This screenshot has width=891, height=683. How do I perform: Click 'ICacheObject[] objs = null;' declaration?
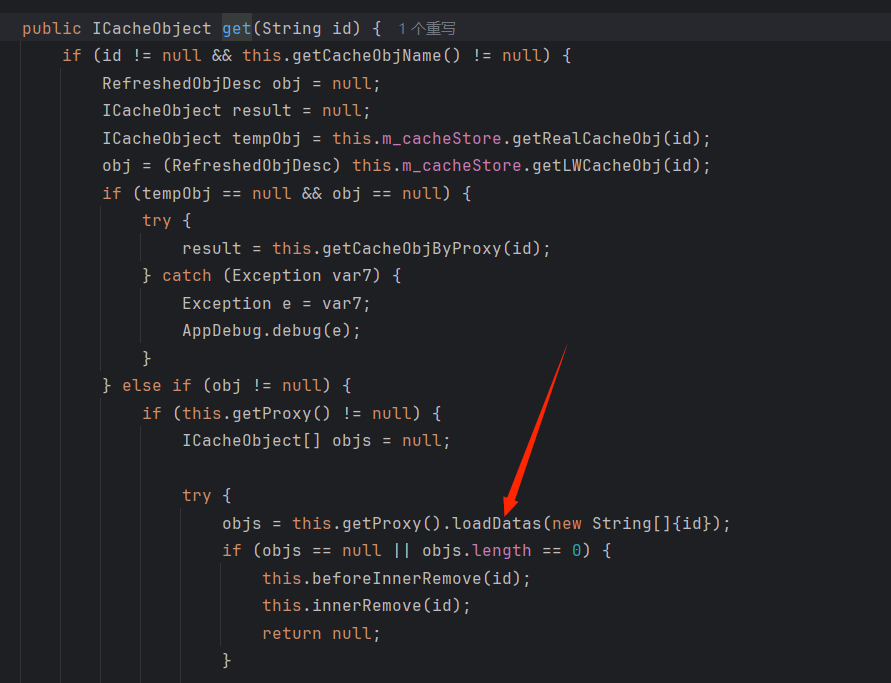(316, 441)
